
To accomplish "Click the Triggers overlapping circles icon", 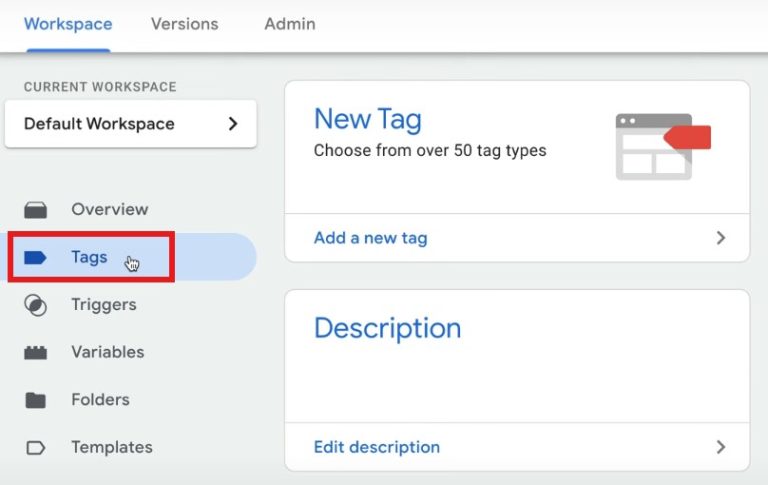I will tap(36, 305).
